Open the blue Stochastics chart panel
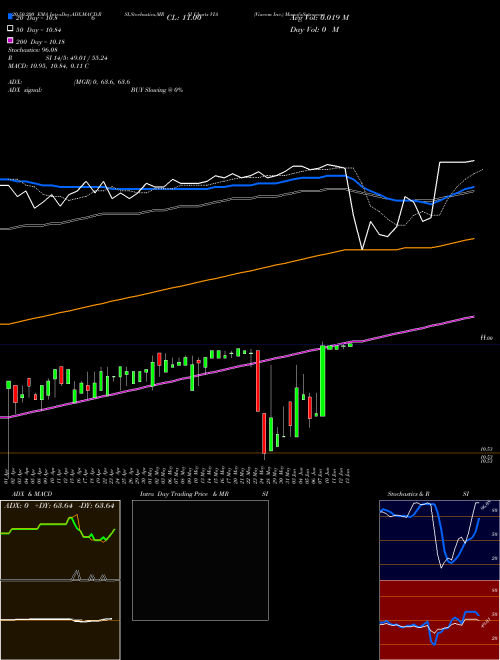The height and width of the screenshot is (660, 500). pos(439,540)
